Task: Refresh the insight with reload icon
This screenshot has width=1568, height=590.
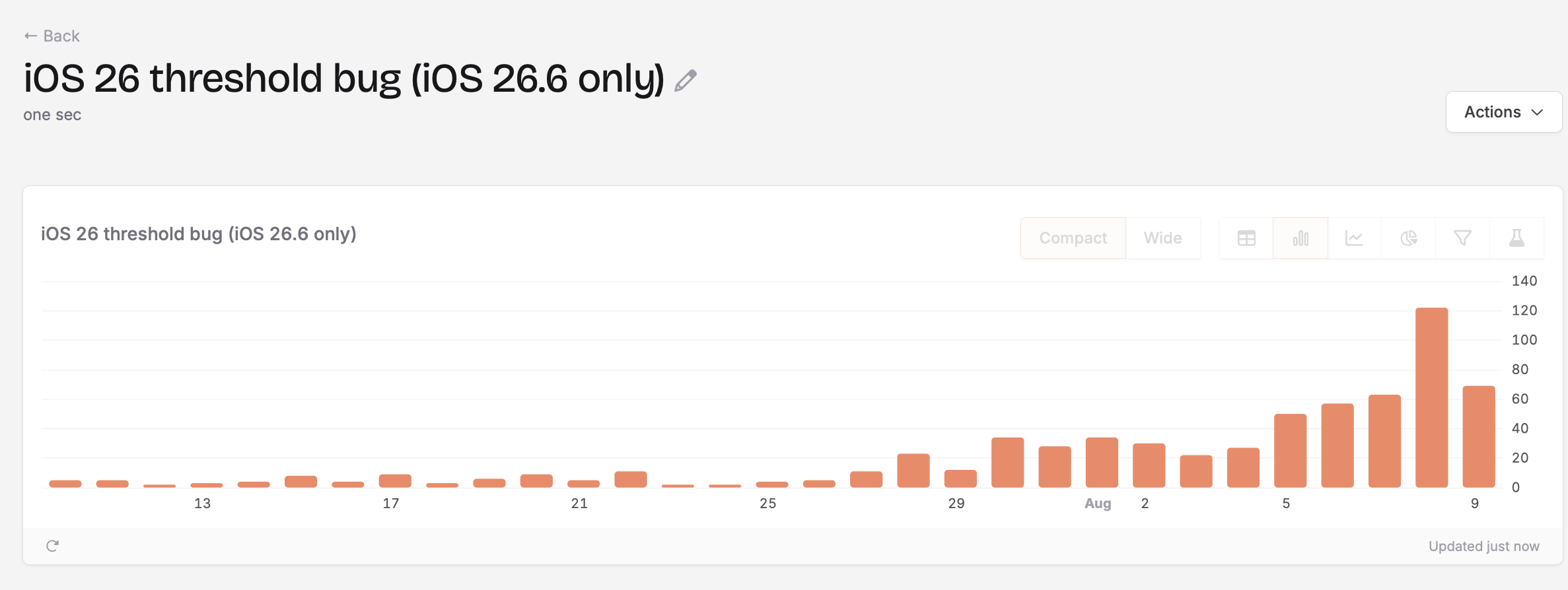Action: pos(53,546)
